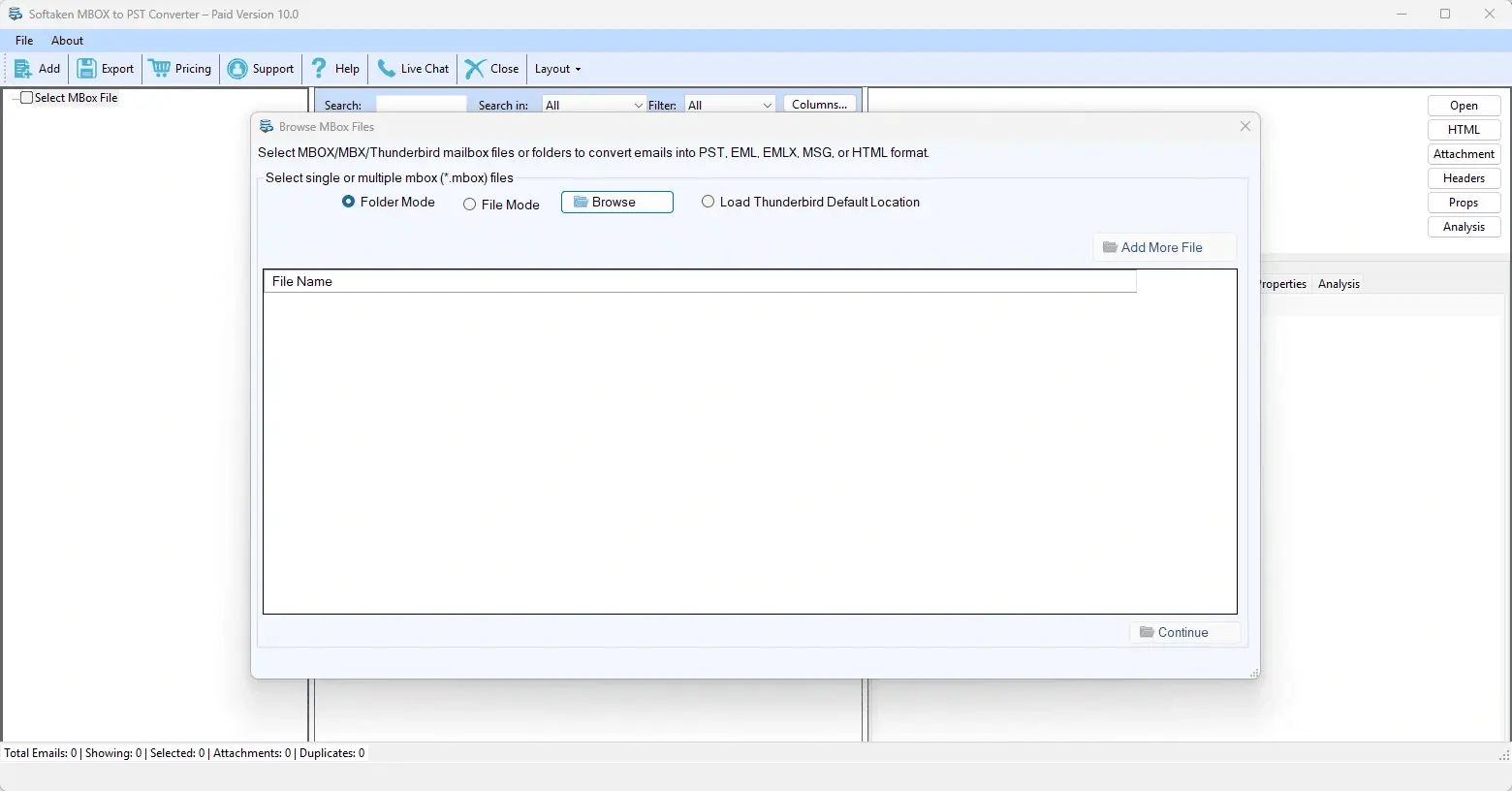Click the Export save icon
Screen dimensions: 1512x791
[x=86, y=69]
